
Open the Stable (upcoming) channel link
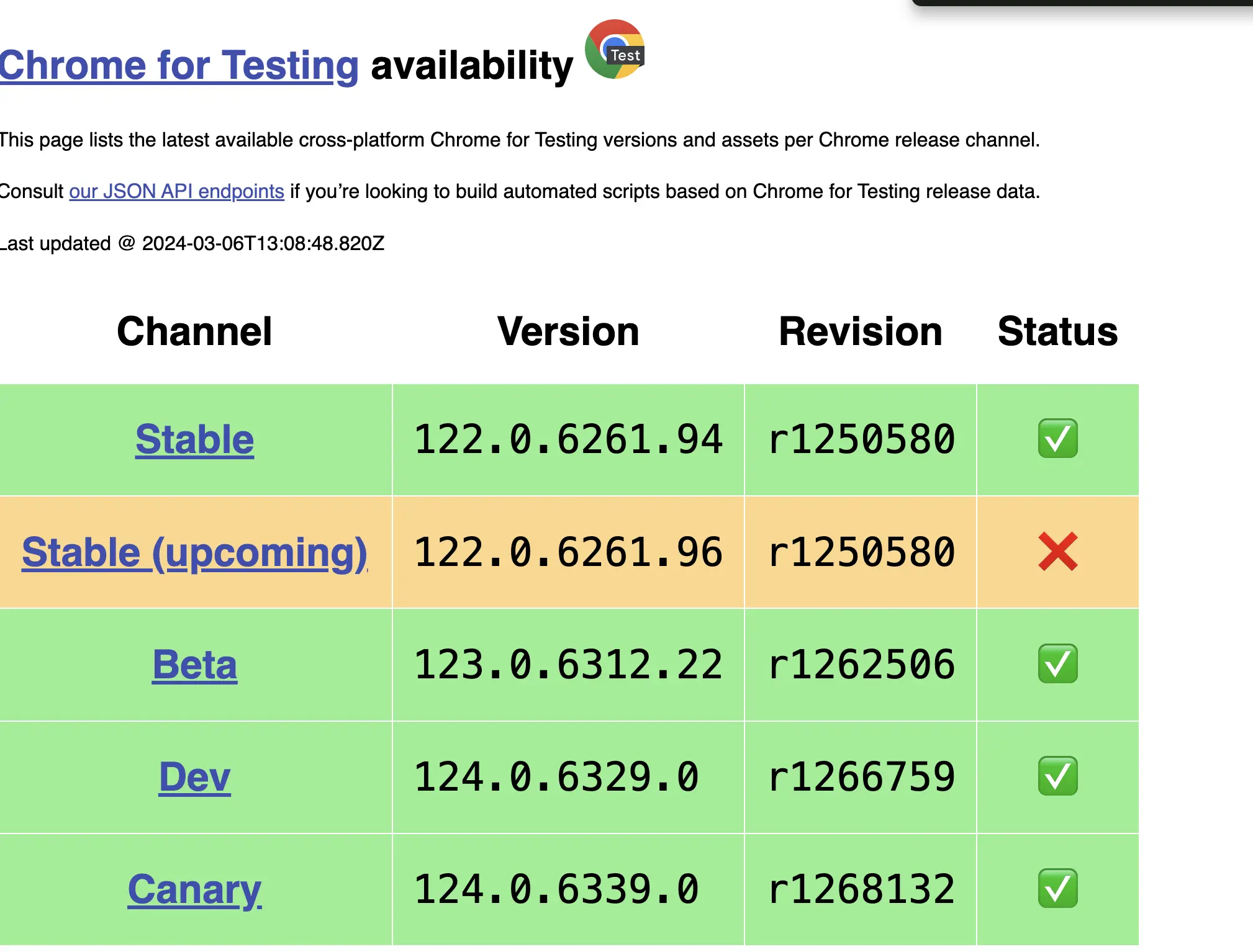(x=195, y=552)
